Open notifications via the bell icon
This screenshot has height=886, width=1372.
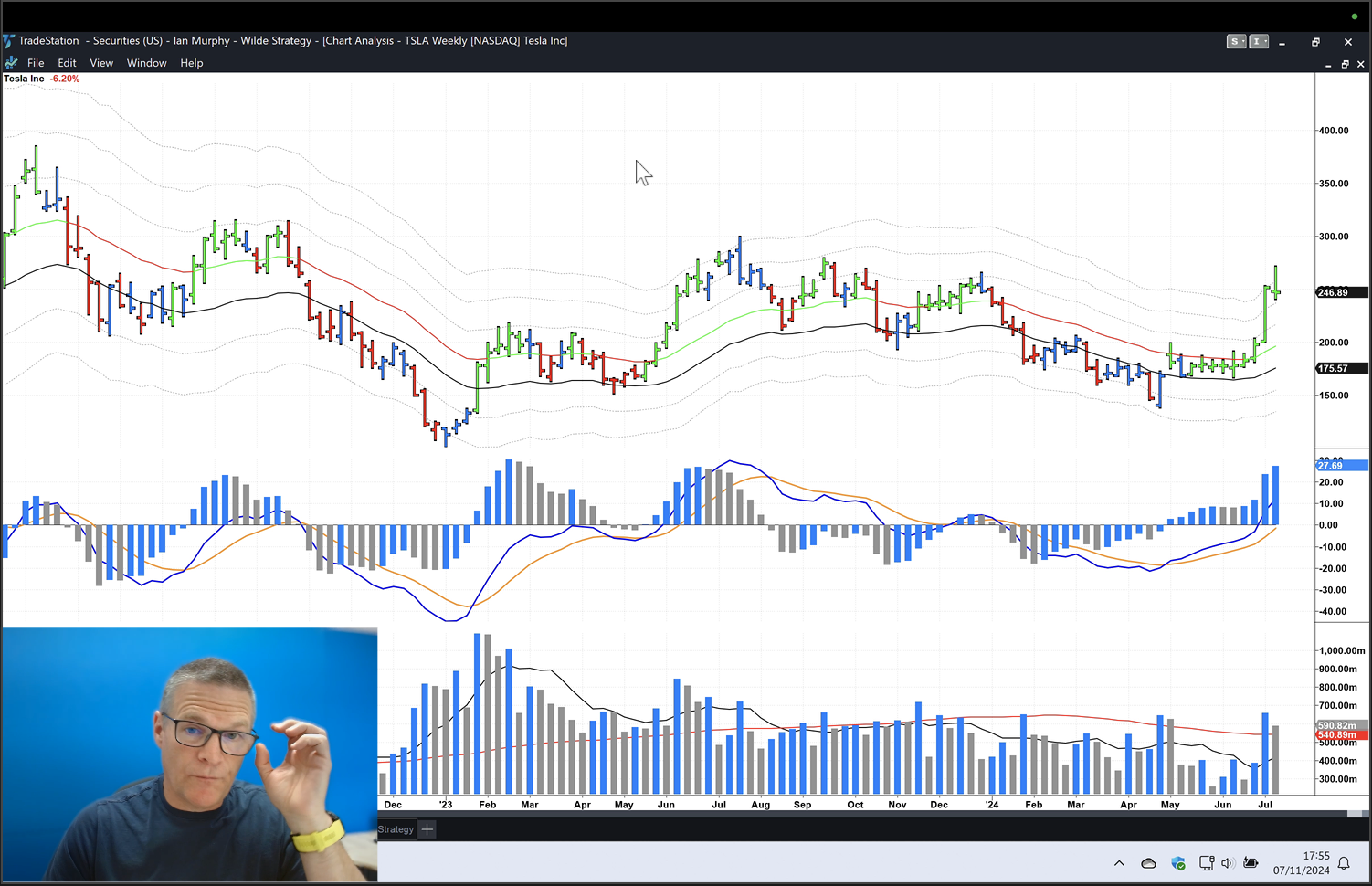point(1344,863)
